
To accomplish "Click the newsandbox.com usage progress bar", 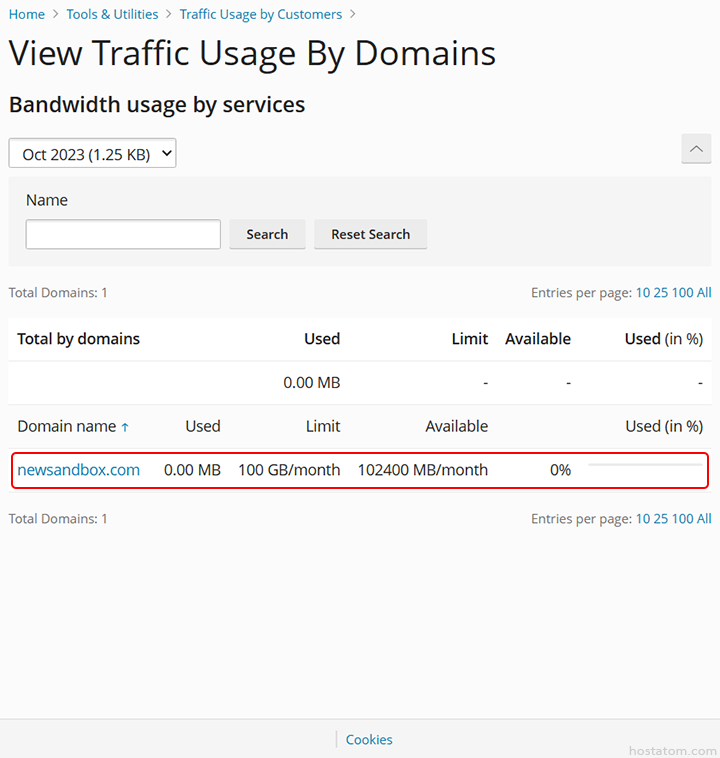I will click(x=644, y=465).
